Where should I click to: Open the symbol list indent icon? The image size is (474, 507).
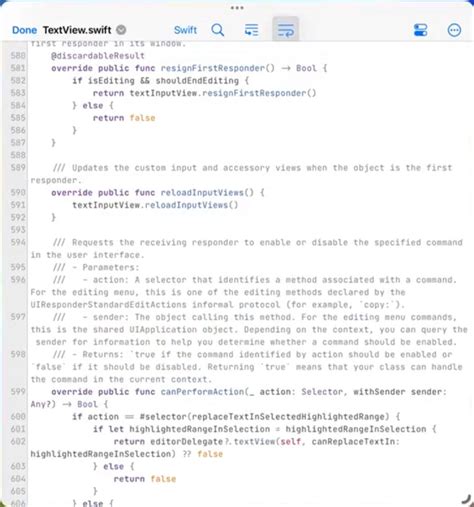tap(251, 30)
